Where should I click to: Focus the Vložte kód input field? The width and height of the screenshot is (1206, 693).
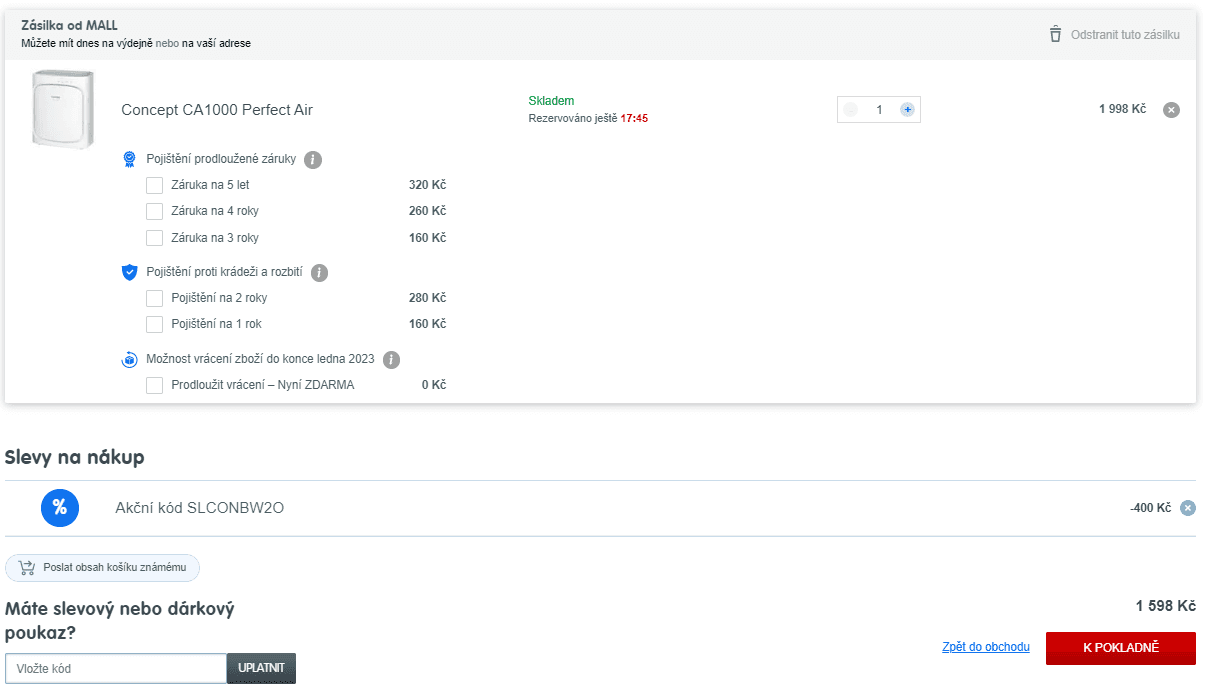(x=116, y=668)
